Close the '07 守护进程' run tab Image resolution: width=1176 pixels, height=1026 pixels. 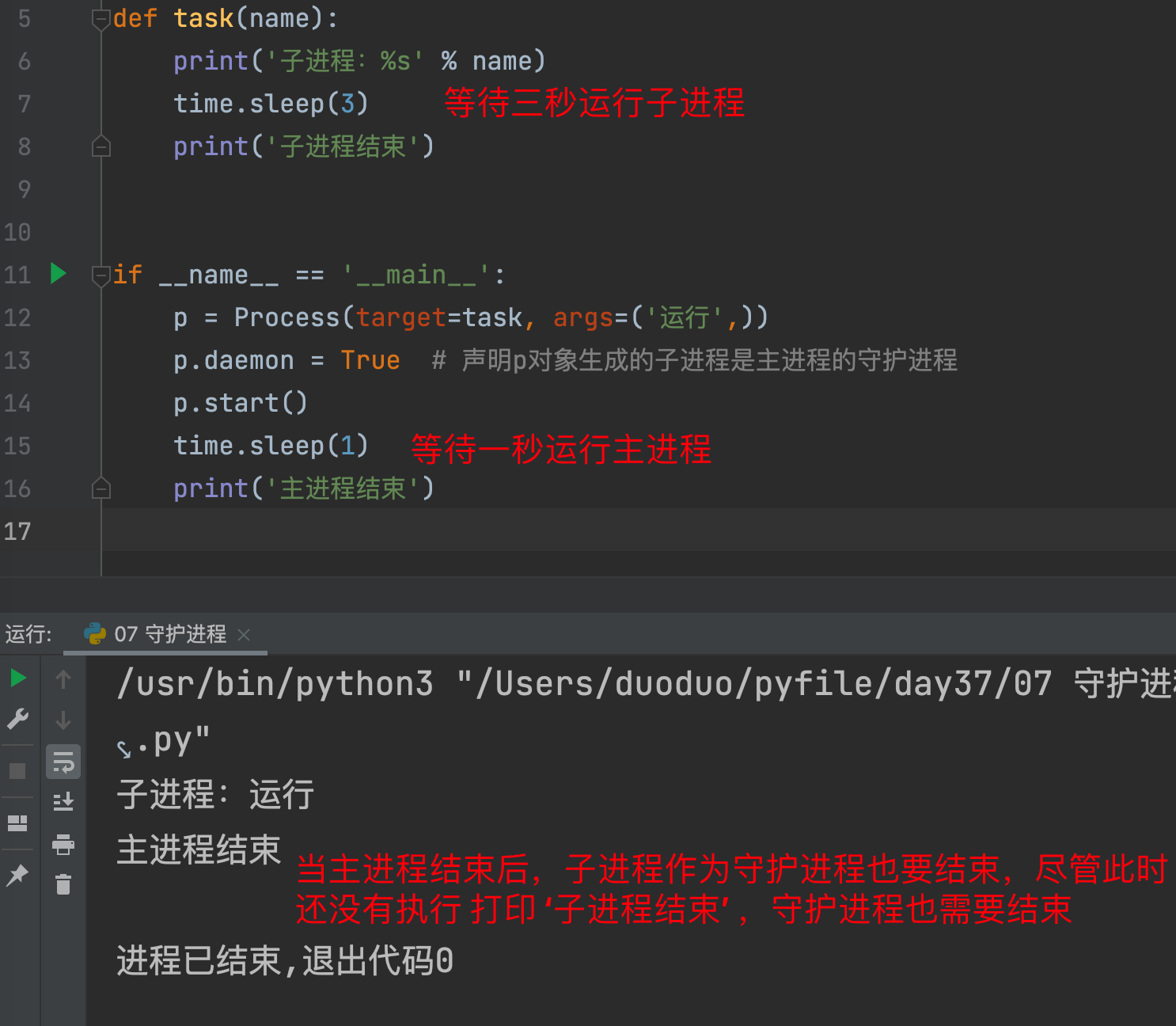[244, 635]
